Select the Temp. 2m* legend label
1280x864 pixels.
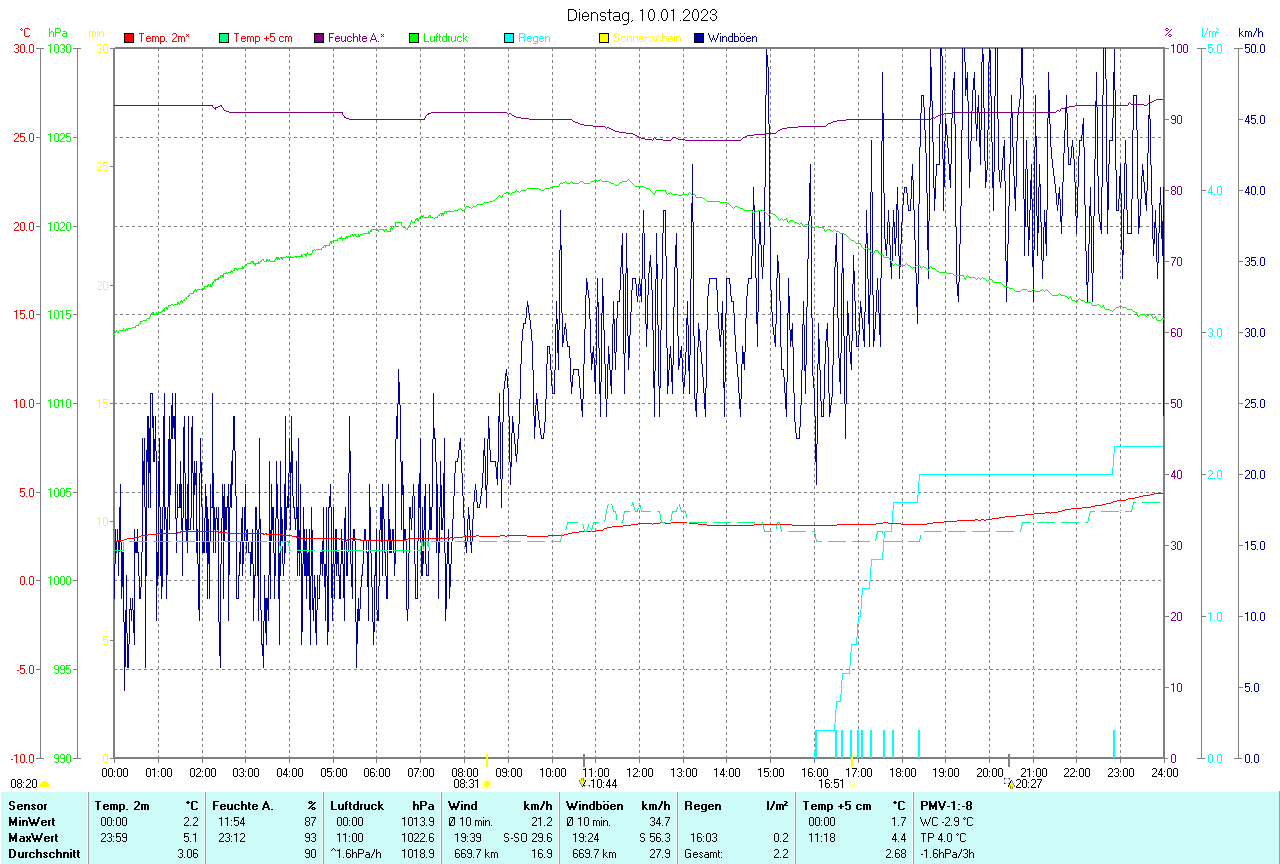164,38
